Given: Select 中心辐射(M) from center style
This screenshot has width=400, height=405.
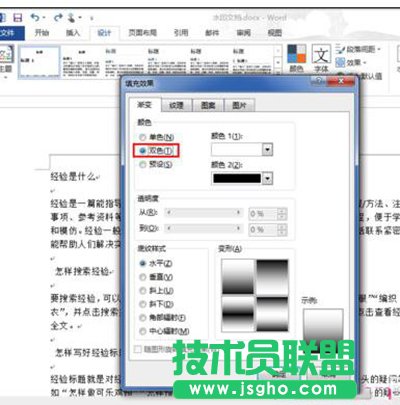Looking at the screenshot, I should click(x=164, y=331).
